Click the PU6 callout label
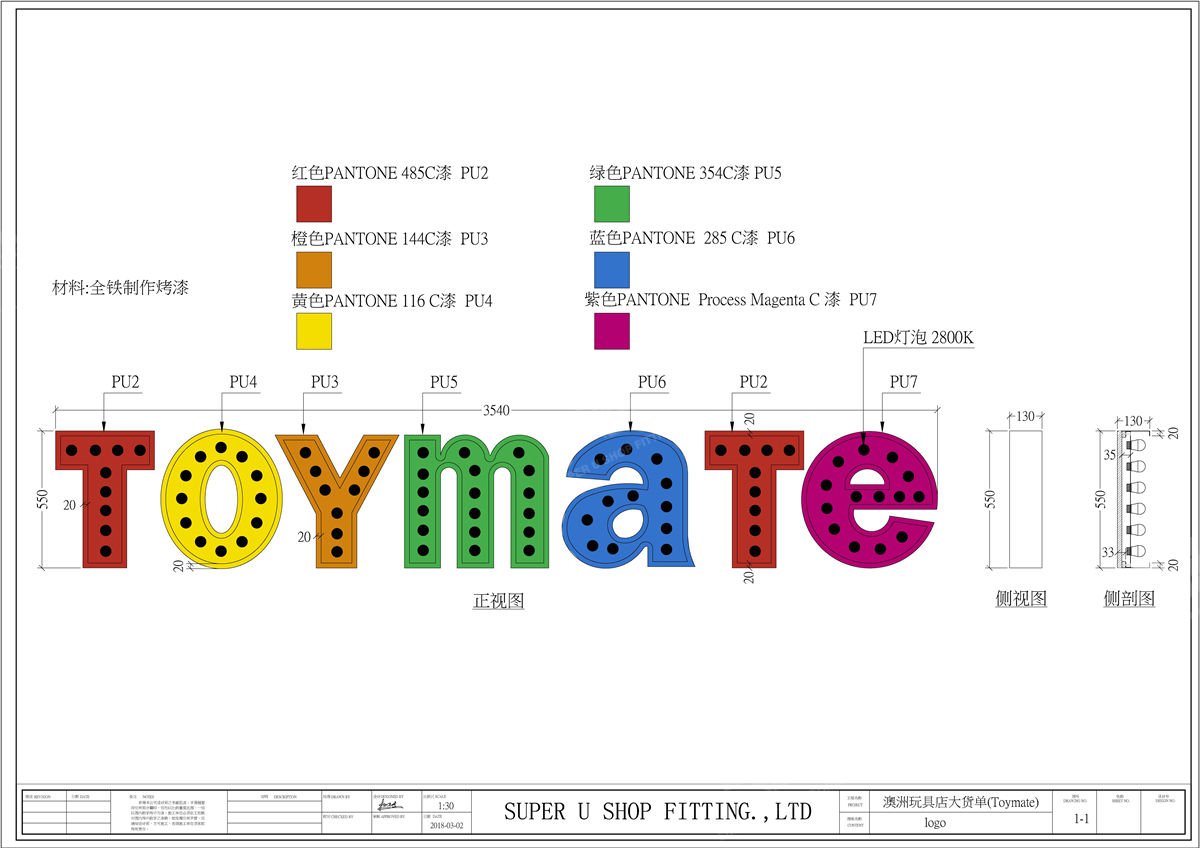This screenshot has height=848, width=1200. coord(652,382)
